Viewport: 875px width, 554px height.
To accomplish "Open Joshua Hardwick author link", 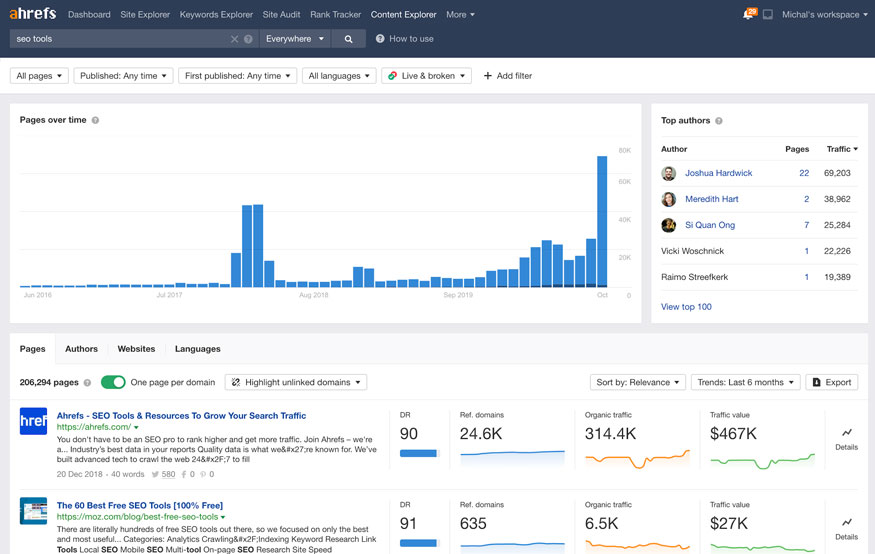I will 719,173.
